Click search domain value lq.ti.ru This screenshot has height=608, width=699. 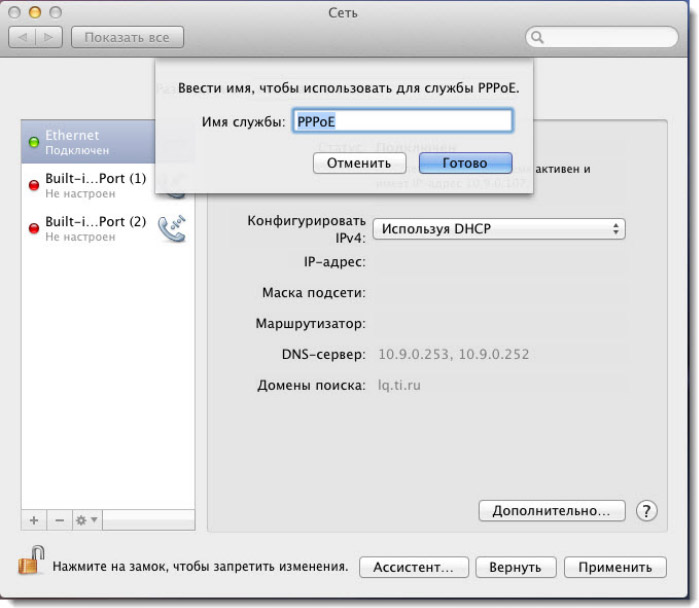click(399, 385)
